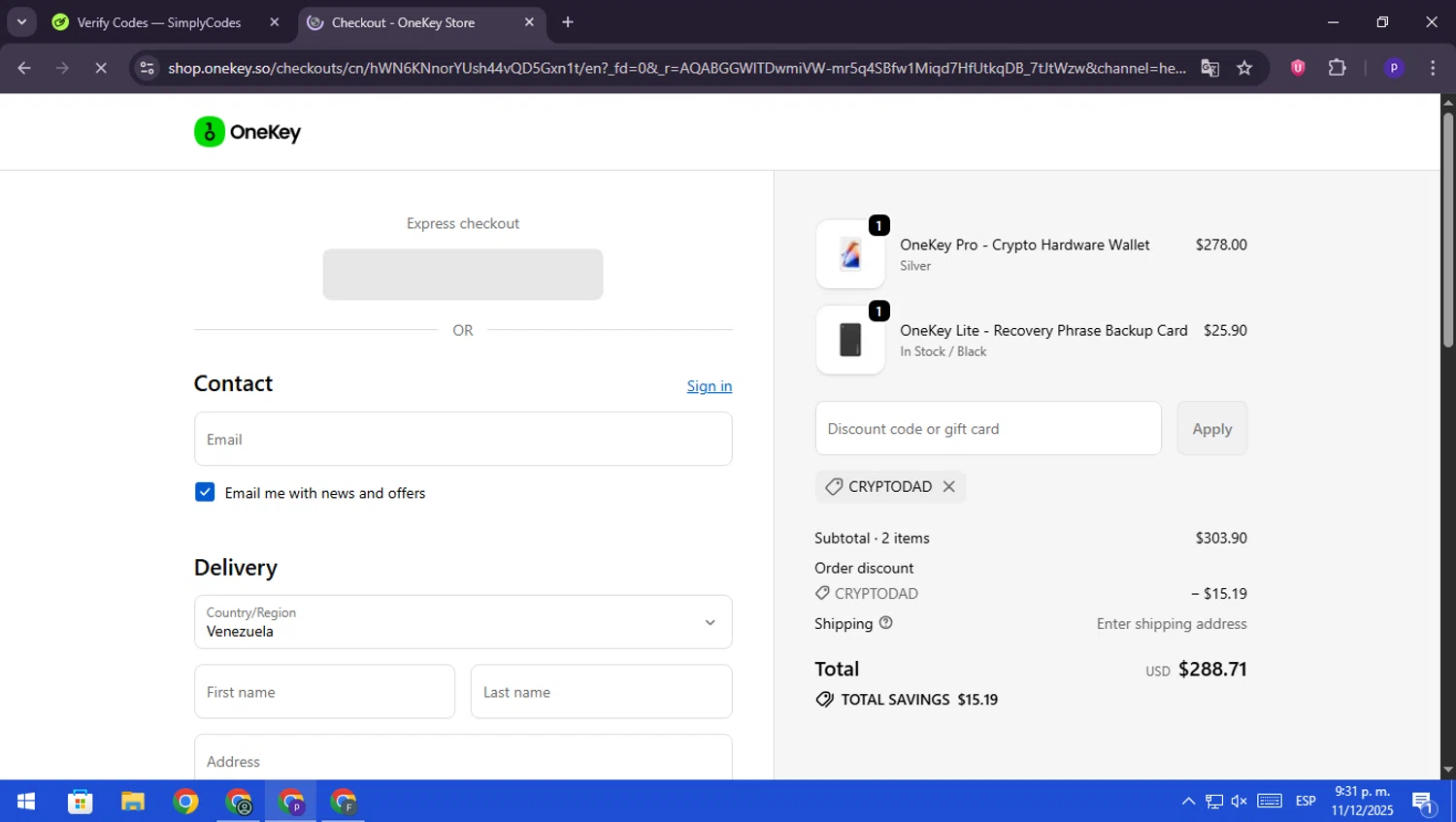Open the OneKey Pro product thumbnail

(x=850, y=254)
